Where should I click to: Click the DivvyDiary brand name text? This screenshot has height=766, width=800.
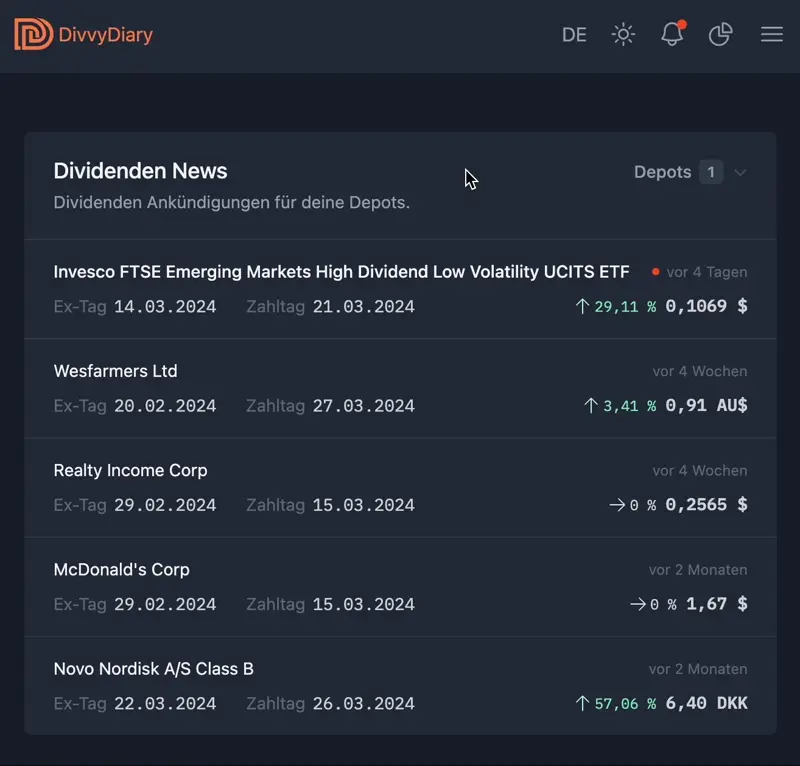[x=107, y=35]
